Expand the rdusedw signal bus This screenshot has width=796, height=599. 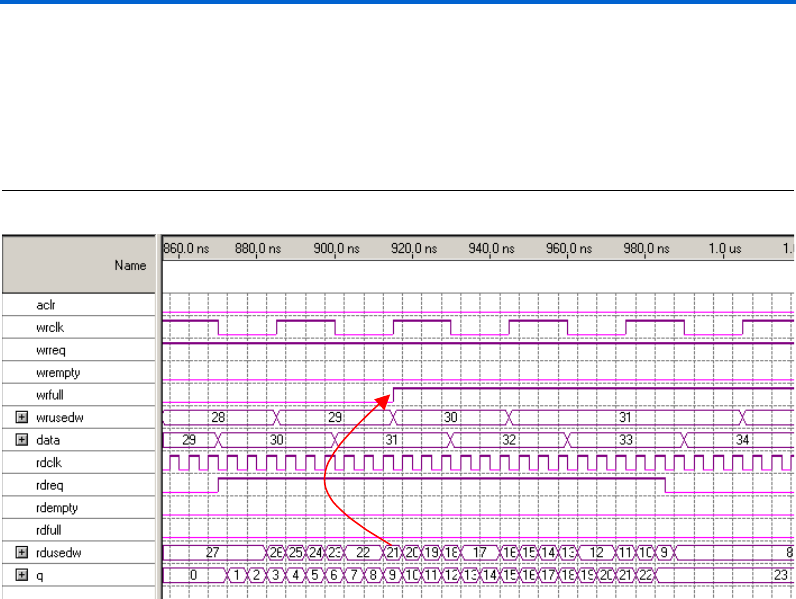(21, 552)
